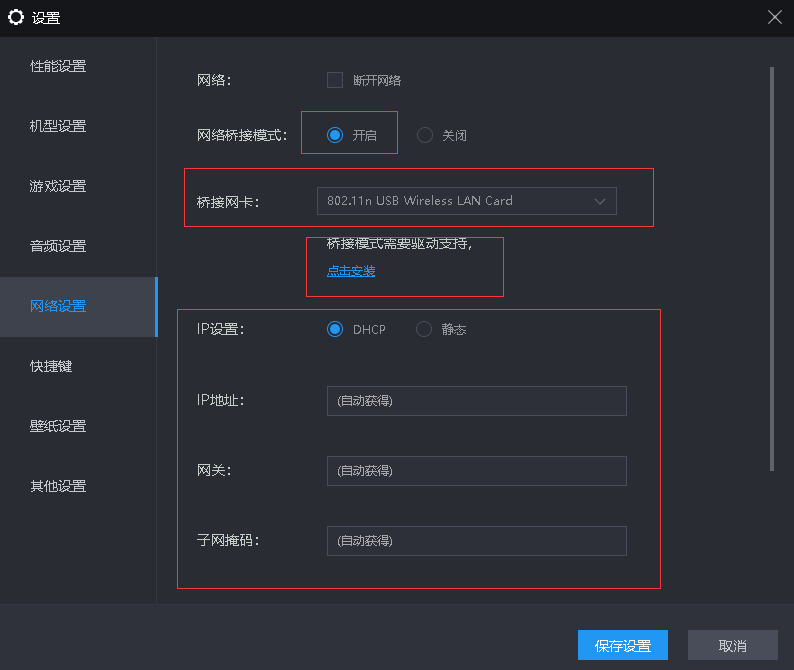Choose DHCP for IP settings
This screenshot has width=794, height=670.
click(335, 329)
